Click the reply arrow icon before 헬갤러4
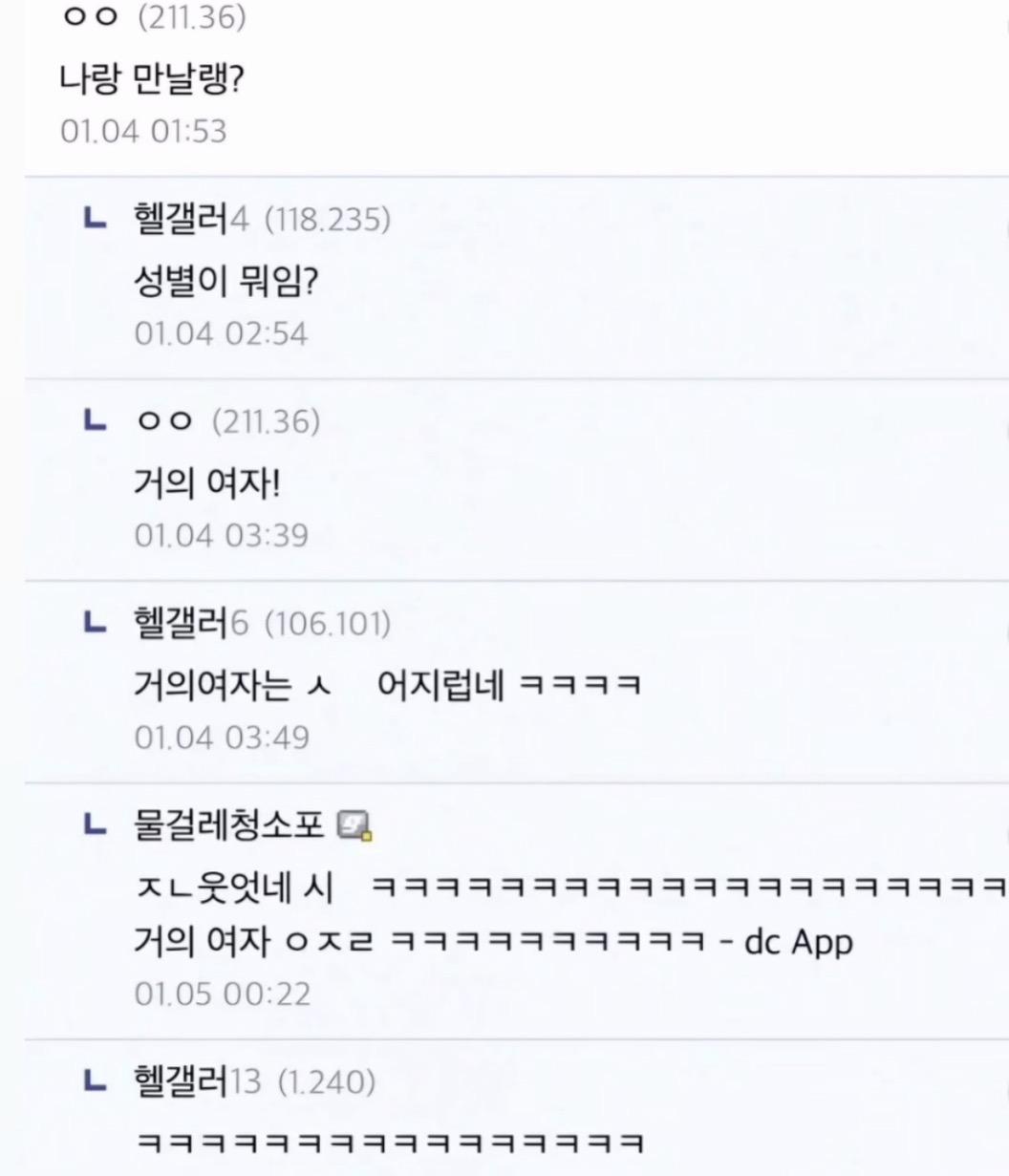This screenshot has height=1176, width=1009. pos(95,220)
